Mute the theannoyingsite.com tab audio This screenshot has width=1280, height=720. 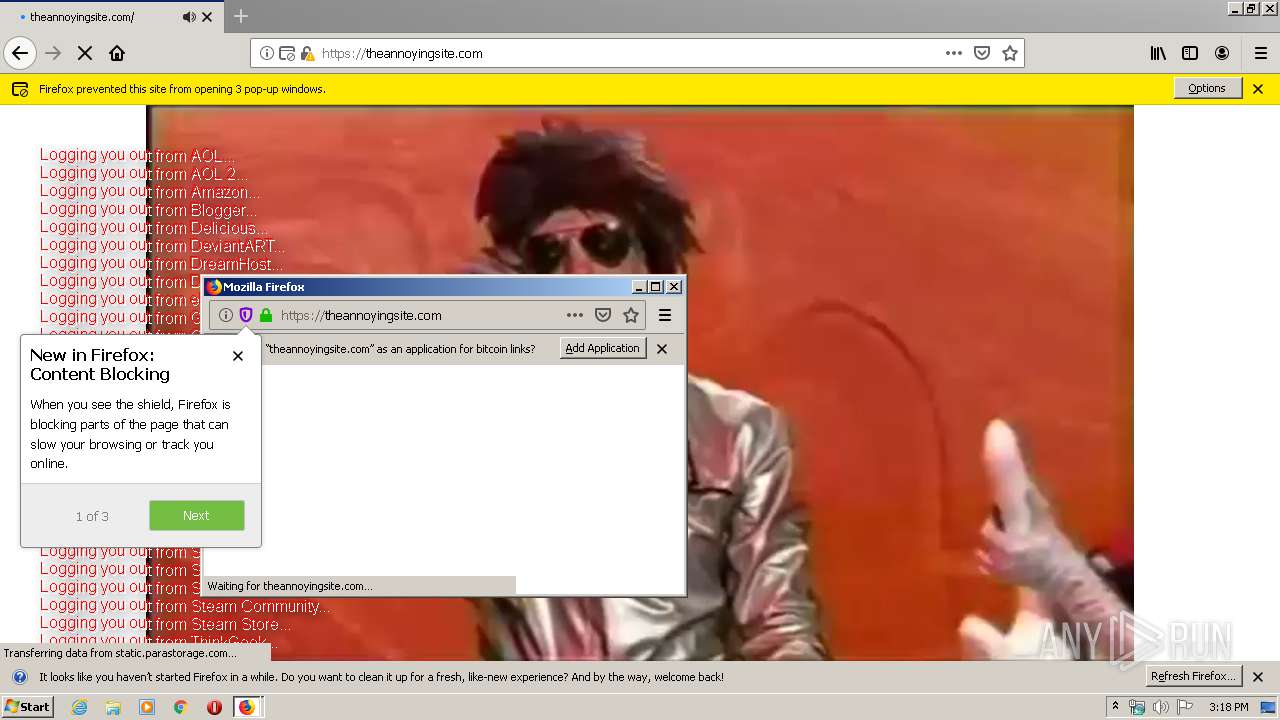click(x=189, y=17)
